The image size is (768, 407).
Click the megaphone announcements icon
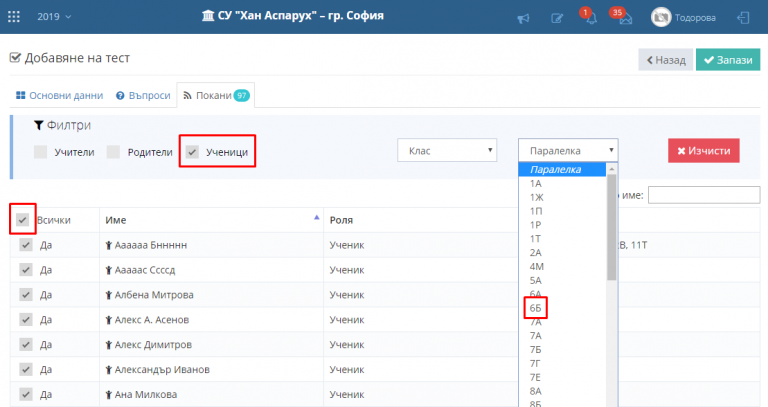[x=524, y=19]
